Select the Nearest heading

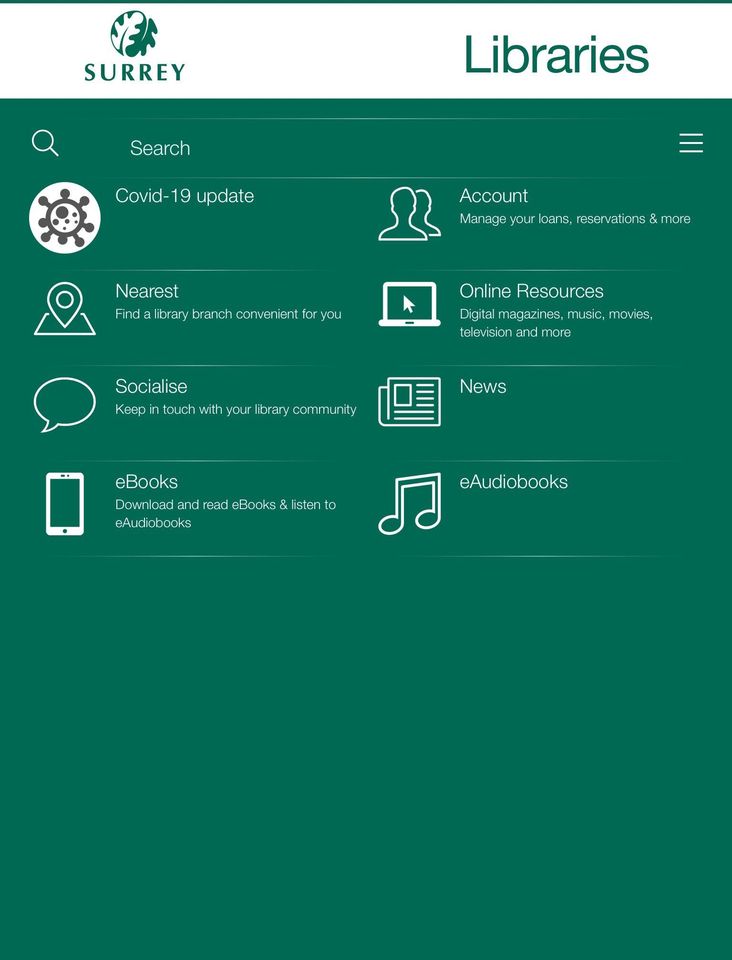point(147,291)
